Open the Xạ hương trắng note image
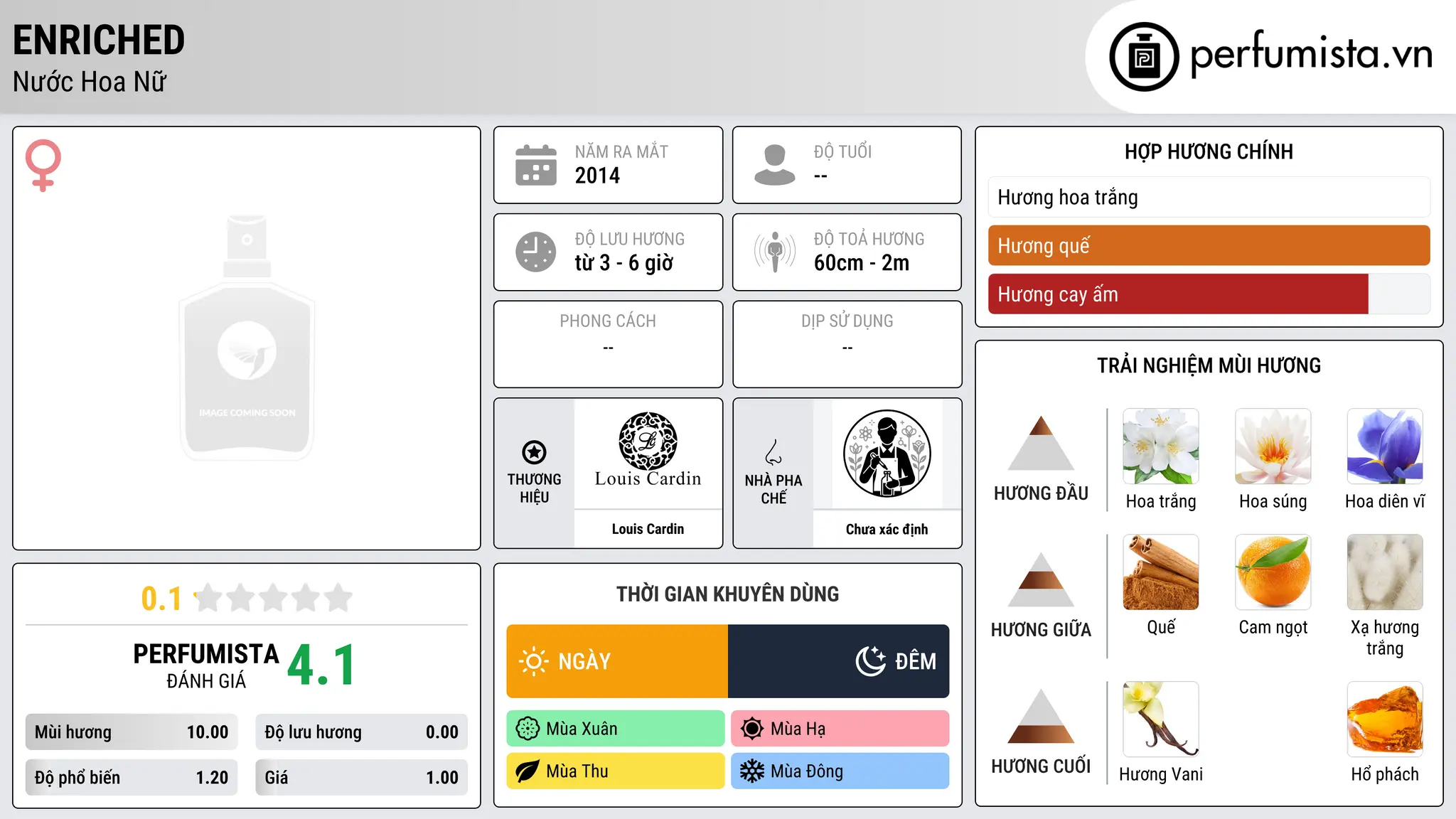1456x819 pixels. (x=1385, y=572)
